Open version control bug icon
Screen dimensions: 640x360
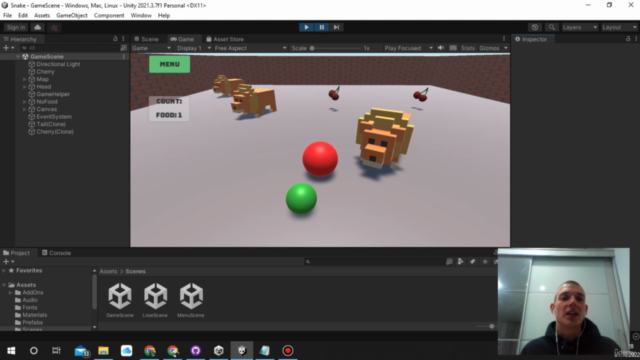pyautogui.click(x=54, y=27)
